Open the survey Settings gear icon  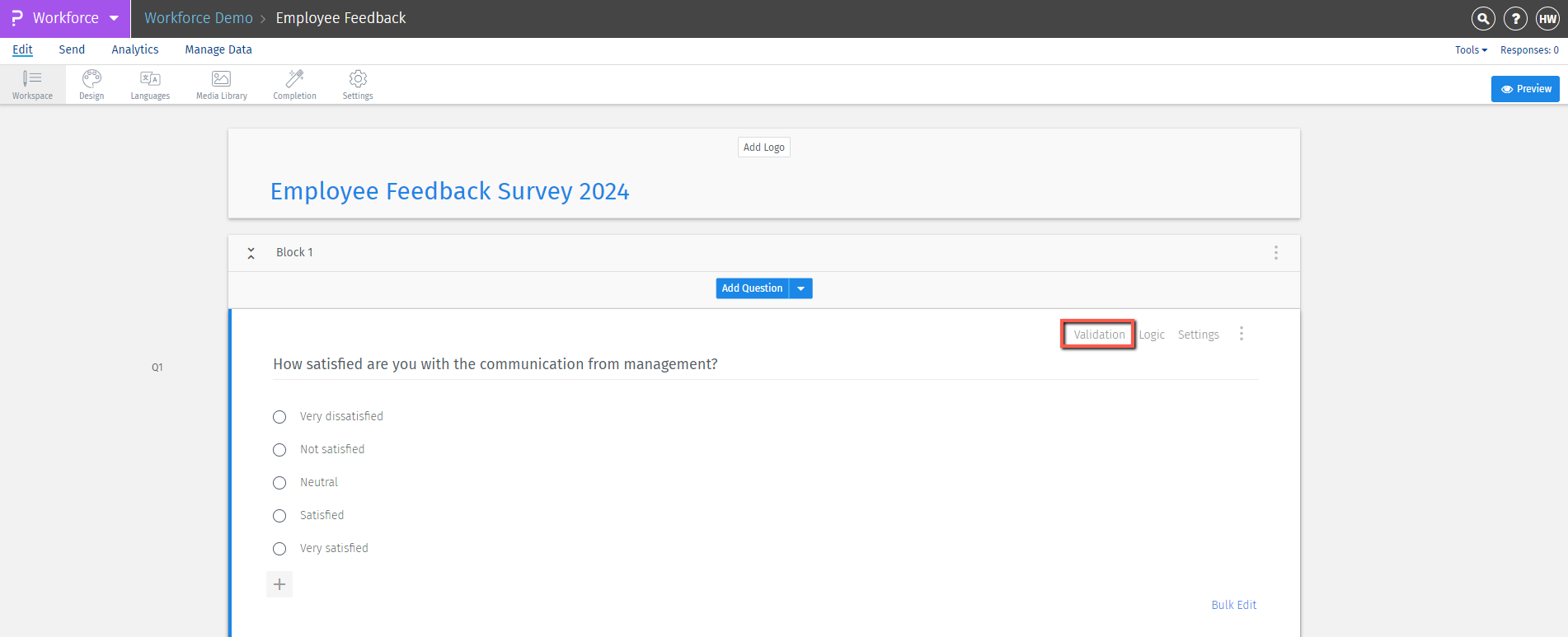358,79
